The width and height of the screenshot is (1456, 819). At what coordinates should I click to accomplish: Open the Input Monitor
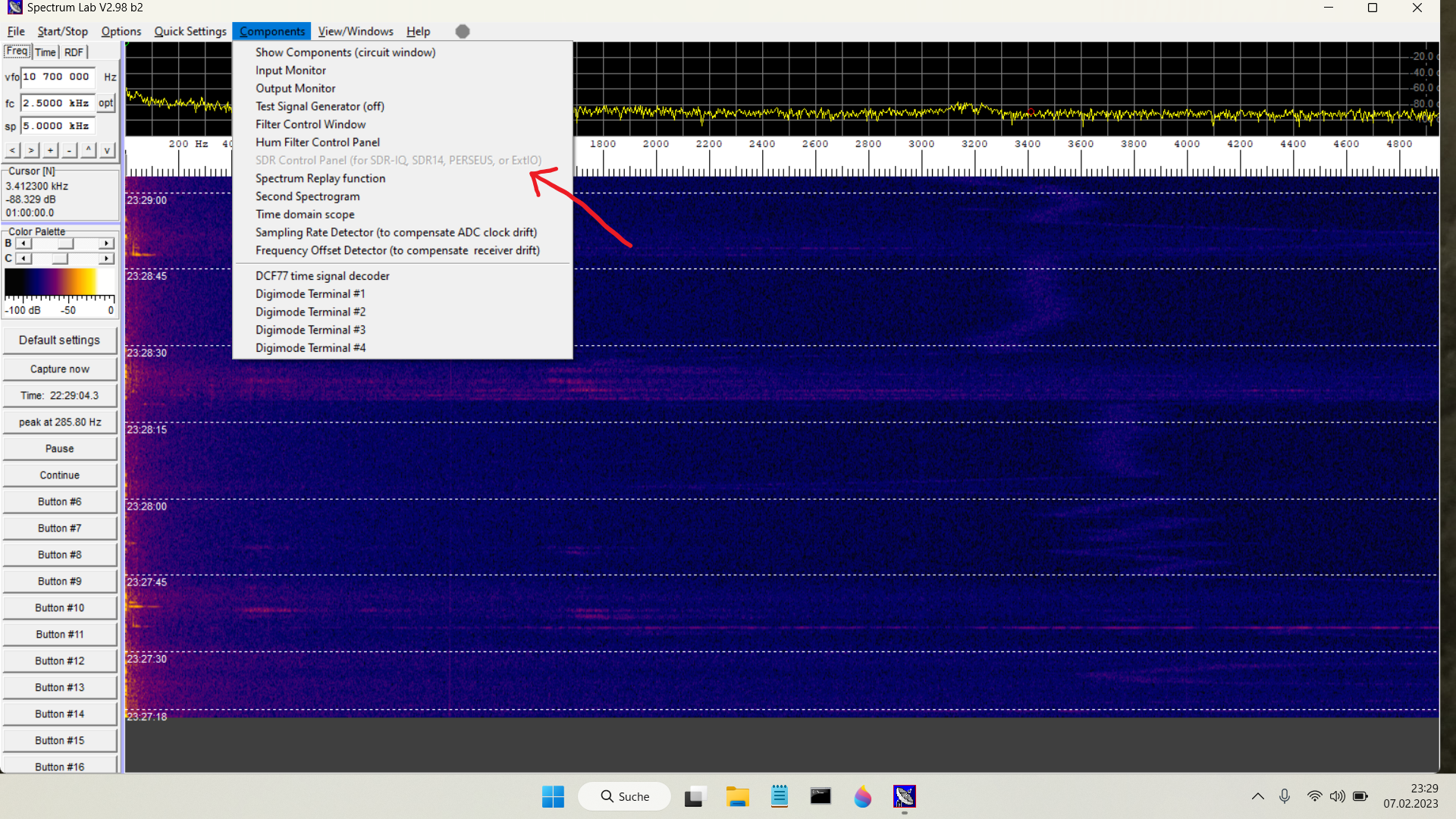pos(402,71)
